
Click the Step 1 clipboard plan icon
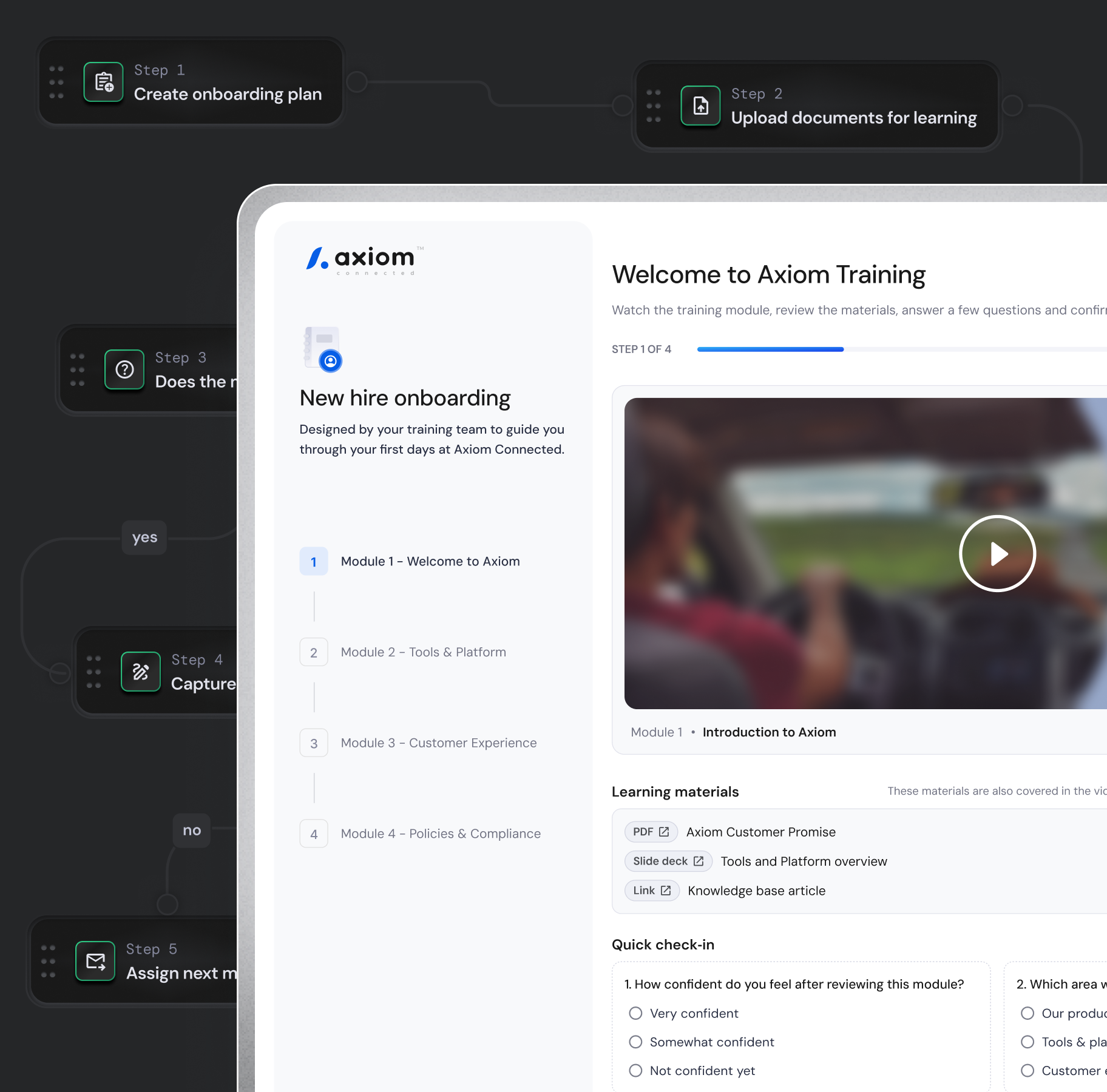[x=103, y=82]
